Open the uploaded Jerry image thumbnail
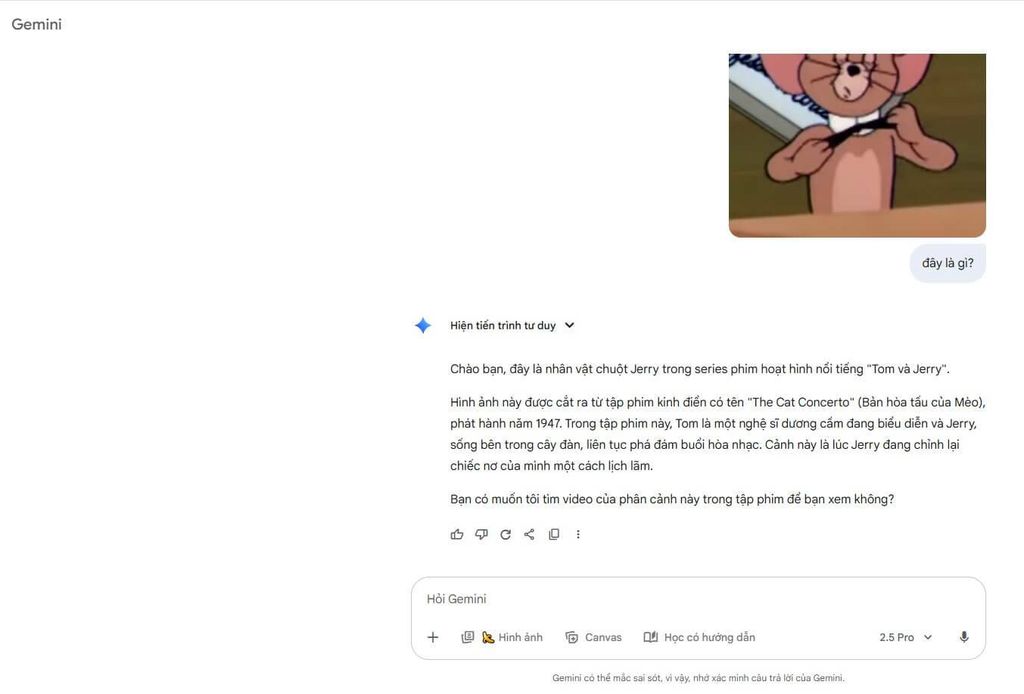1024x694 pixels. (x=857, y=146)
